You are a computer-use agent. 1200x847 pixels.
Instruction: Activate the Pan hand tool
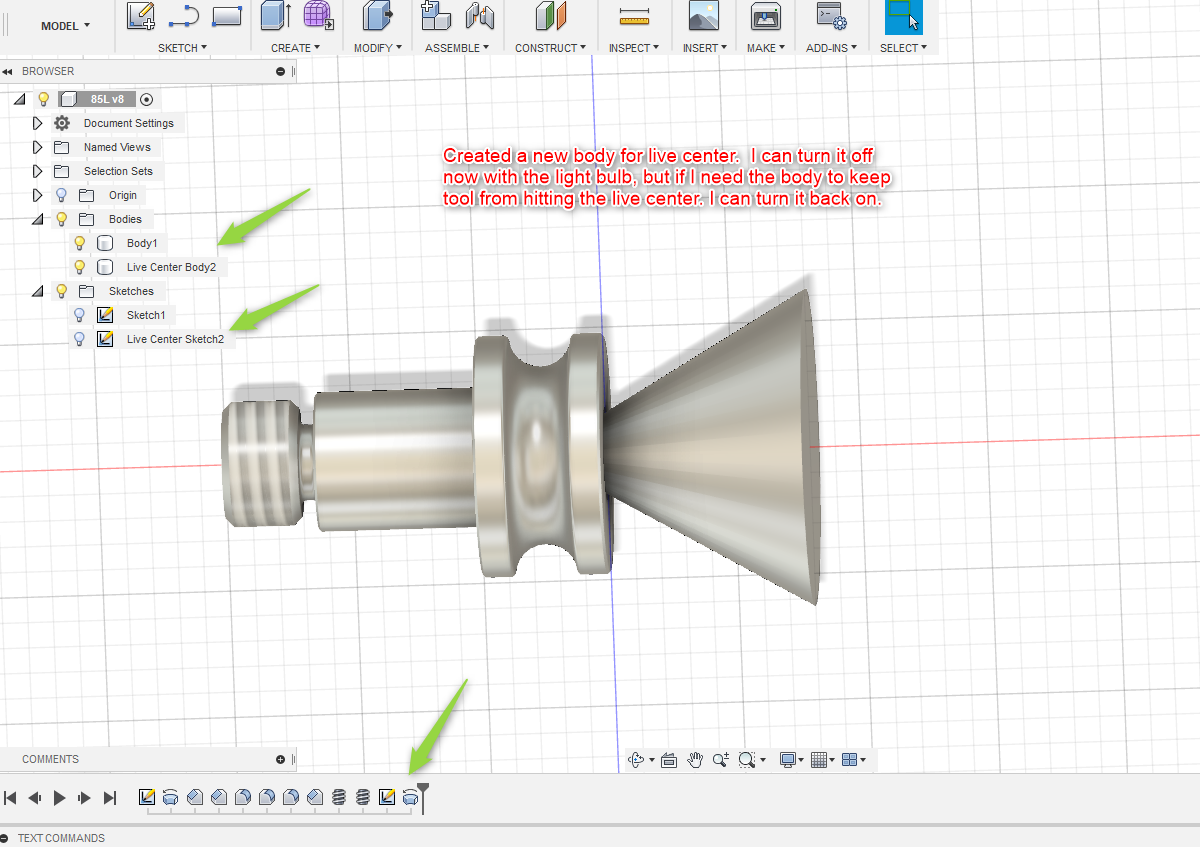695,760
